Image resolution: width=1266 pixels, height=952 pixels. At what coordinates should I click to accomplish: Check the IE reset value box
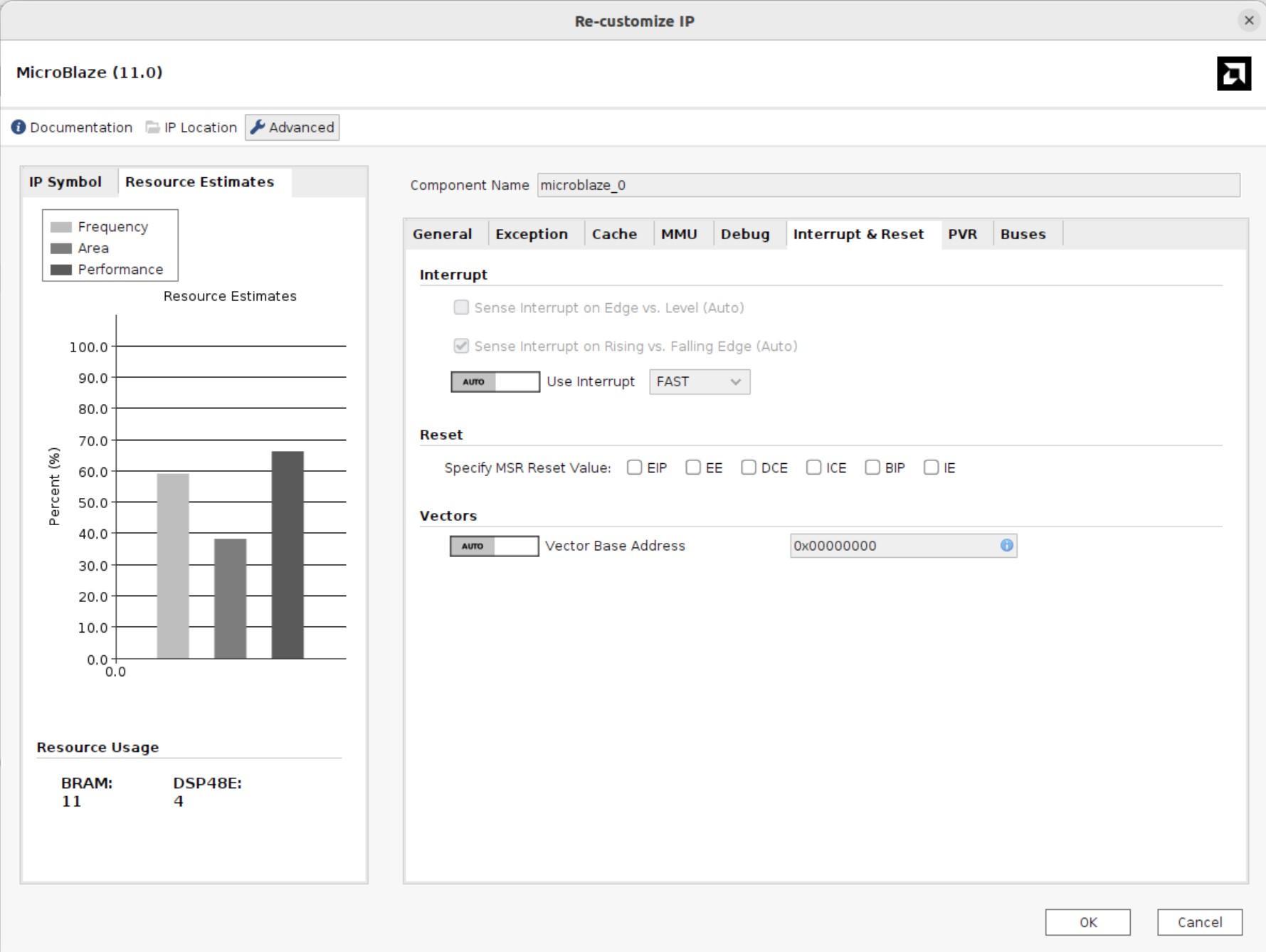point(931,467)
